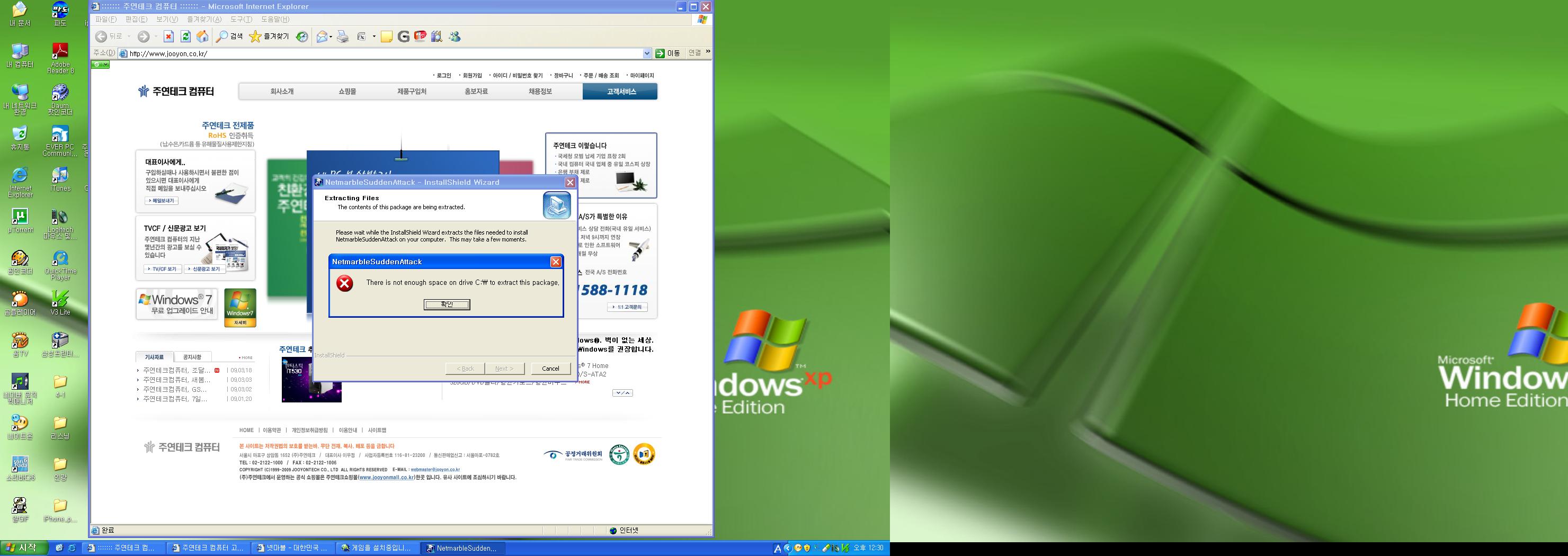Click Cancel in InstallShield Wizard
The image size is (1568, 556).
click(x=550, y=368)
